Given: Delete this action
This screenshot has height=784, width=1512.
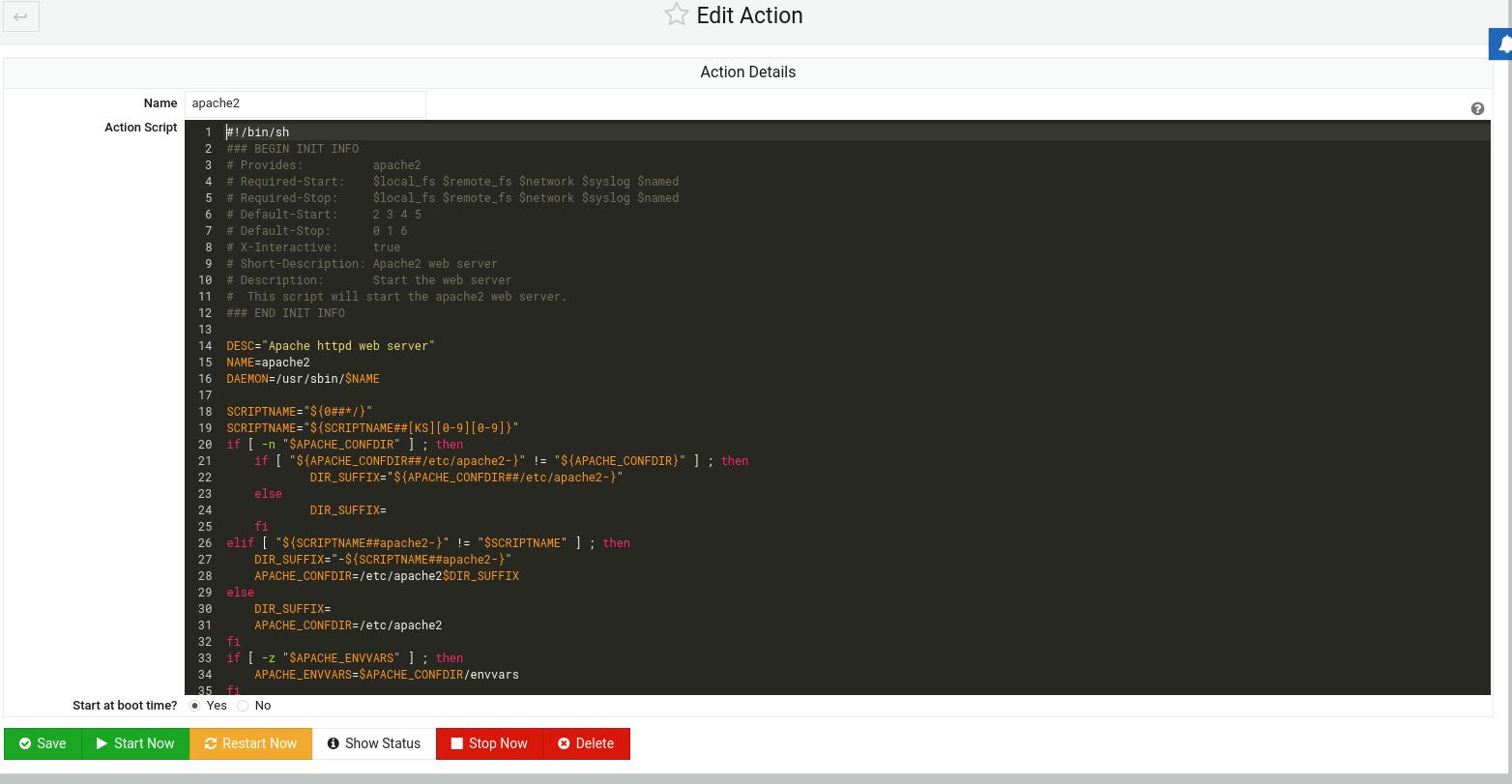Looking at the screenshot, I should pyautogui.click(x=586, y=743).
